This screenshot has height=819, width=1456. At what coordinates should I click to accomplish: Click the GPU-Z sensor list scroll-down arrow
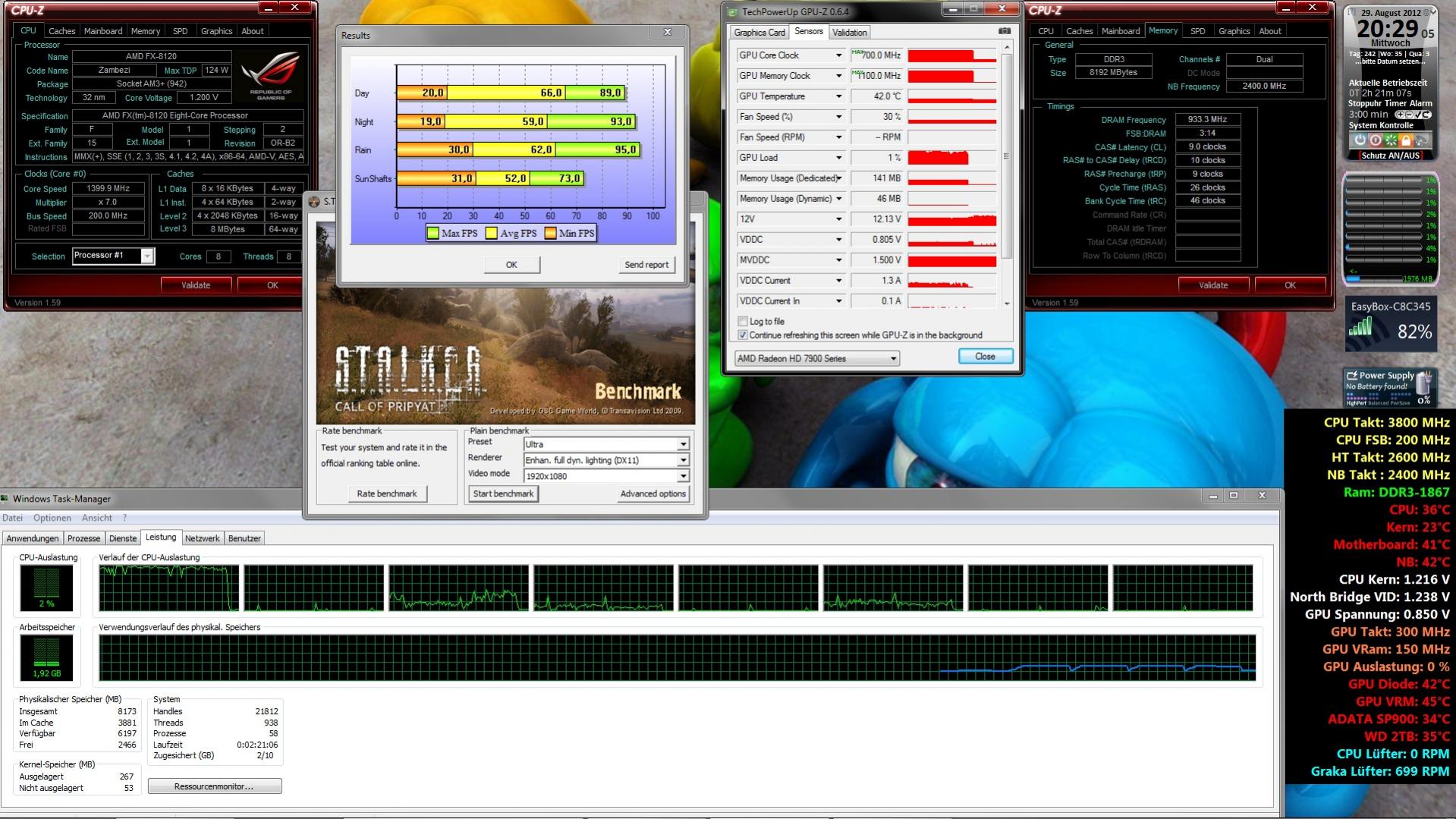click(1007, 303)
